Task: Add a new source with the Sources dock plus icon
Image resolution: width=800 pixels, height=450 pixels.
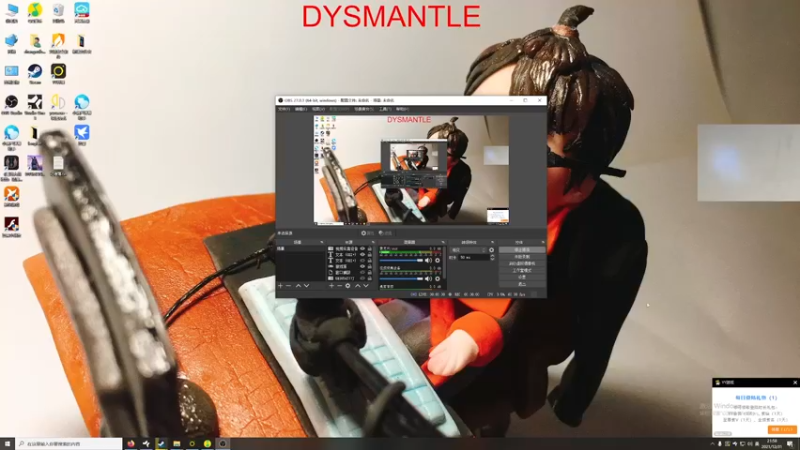Action: [x=331, y=286]
